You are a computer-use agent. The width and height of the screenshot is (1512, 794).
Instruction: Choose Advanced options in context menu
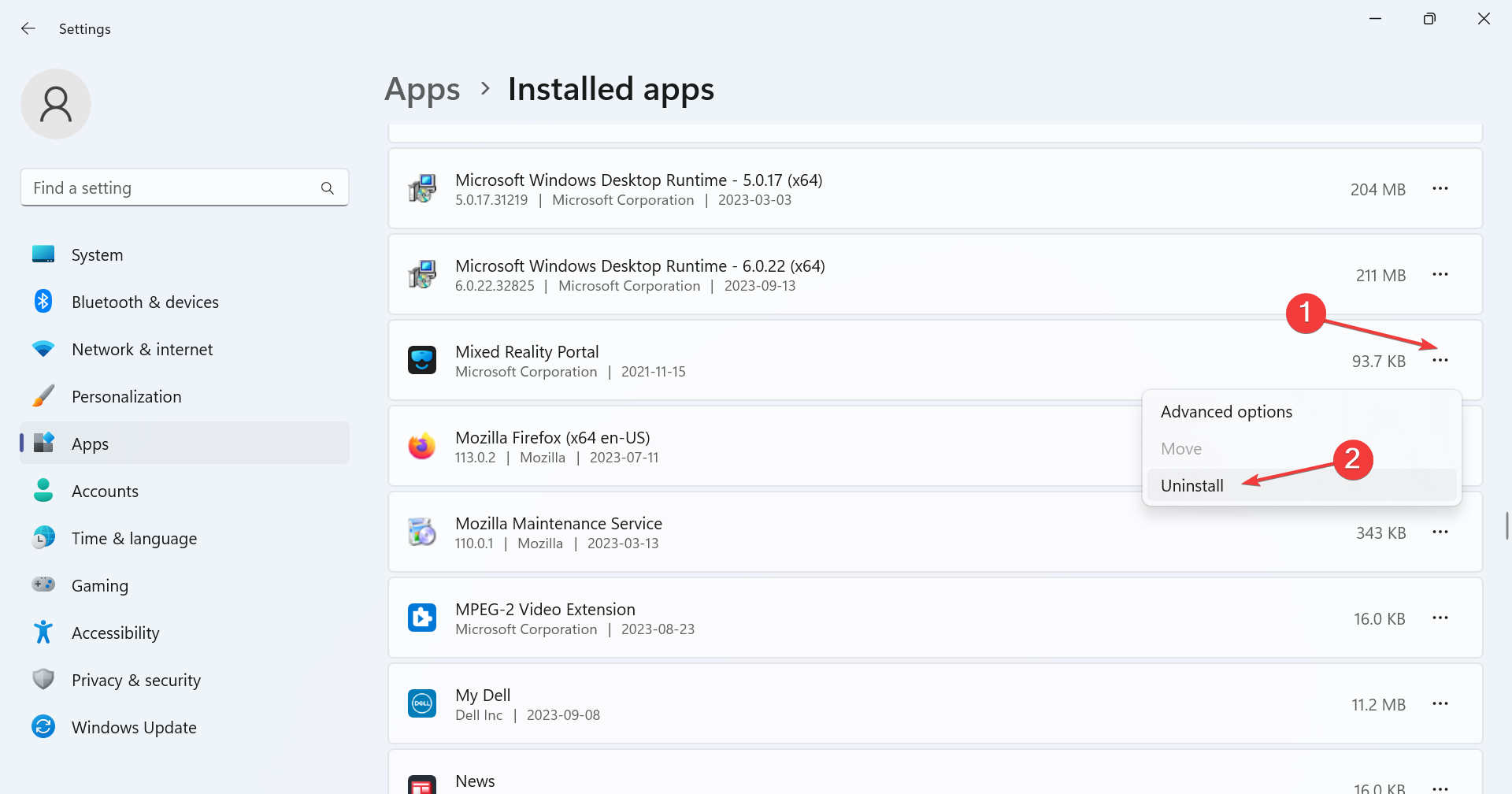point(1302,411)
